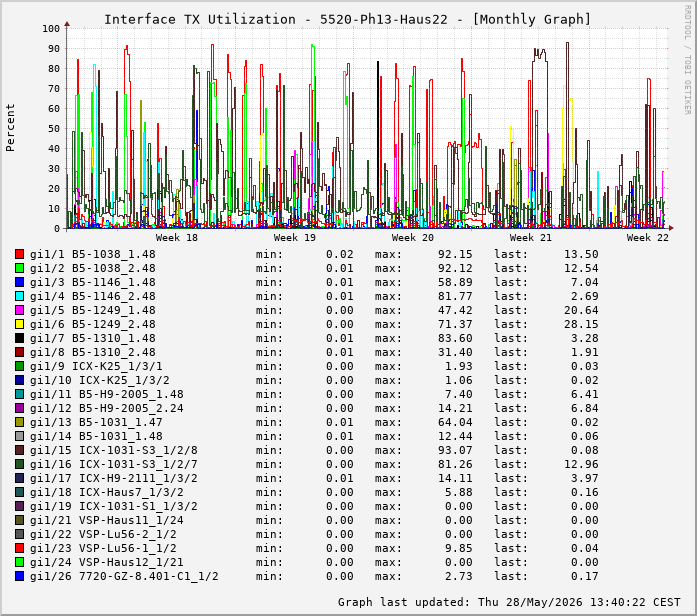
Task: Click the purple swatch for gi1/12 B5-H9-2005_2.24
Action: coord(19,408)
